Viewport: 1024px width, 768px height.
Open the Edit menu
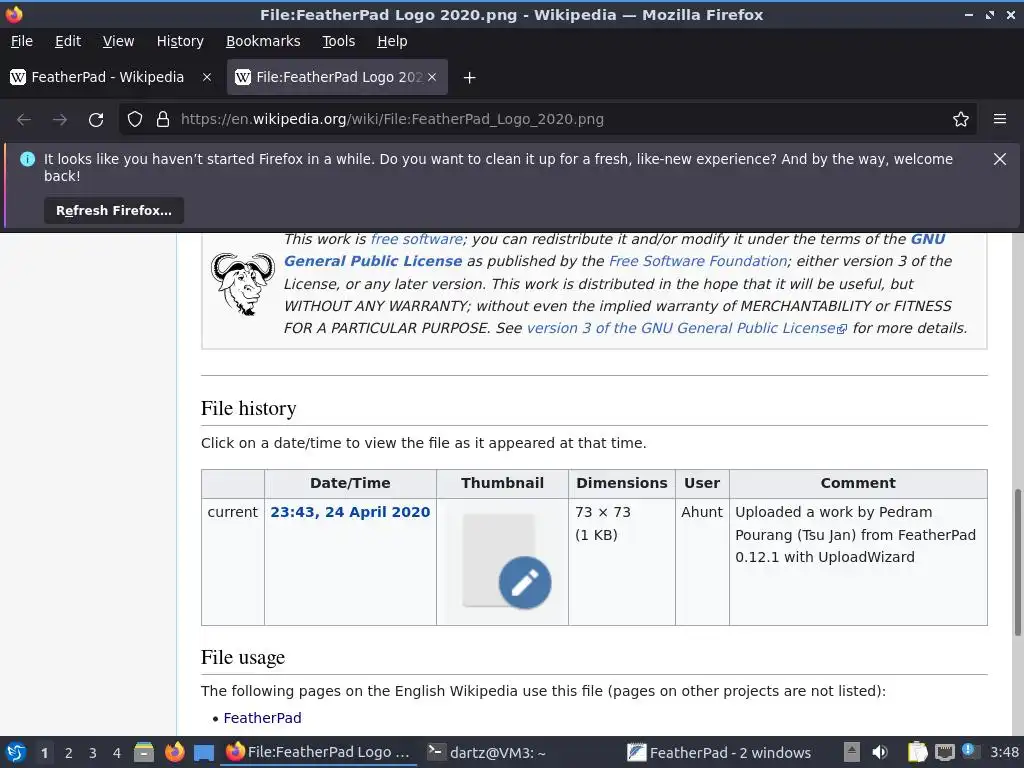point(68,41)
